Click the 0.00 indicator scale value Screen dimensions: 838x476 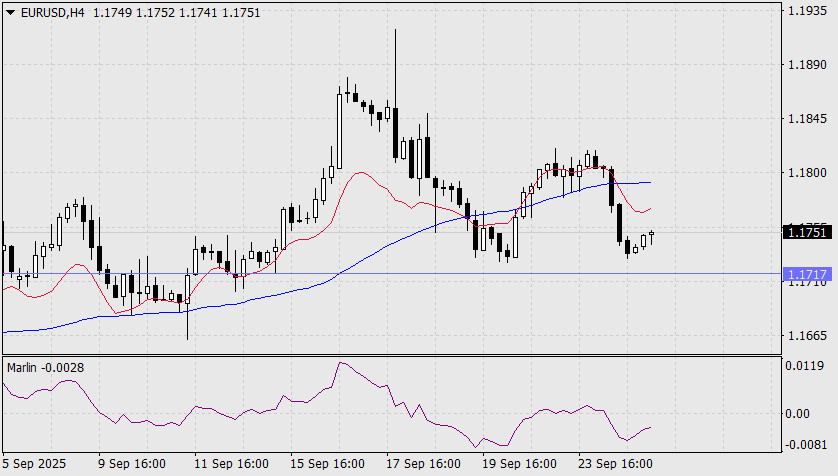click(x=797, y=413)
